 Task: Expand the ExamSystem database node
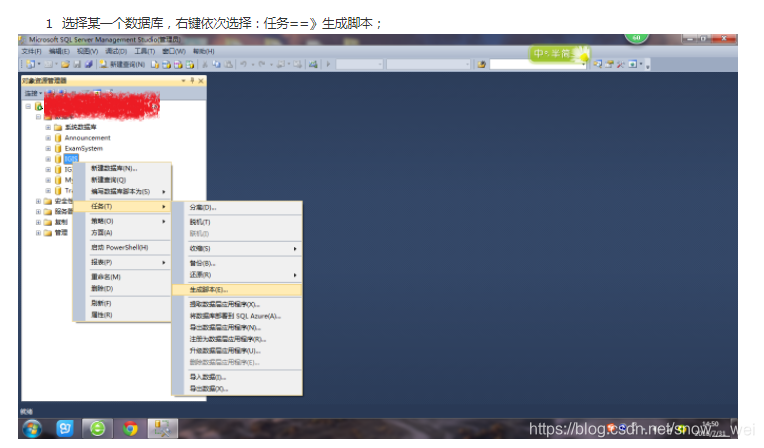point(48,149)
